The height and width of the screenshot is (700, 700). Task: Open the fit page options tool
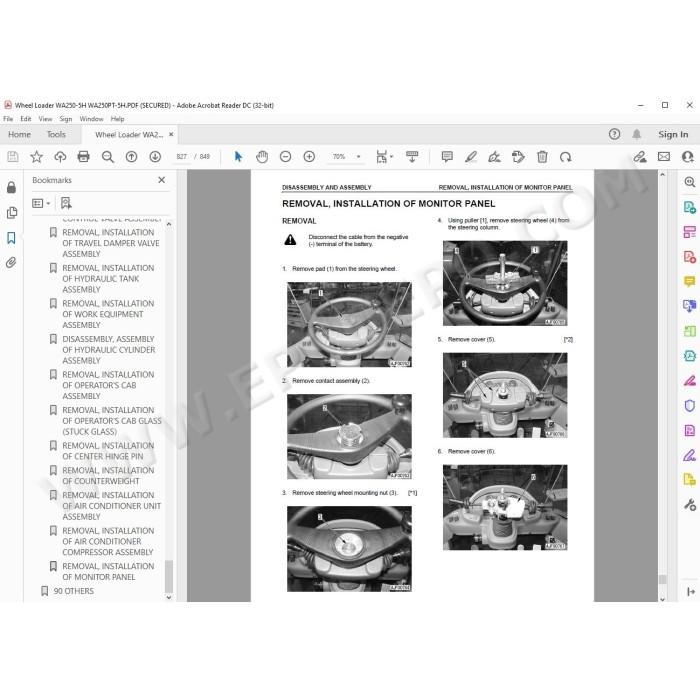pyautogui.click(x=384, y=157)
